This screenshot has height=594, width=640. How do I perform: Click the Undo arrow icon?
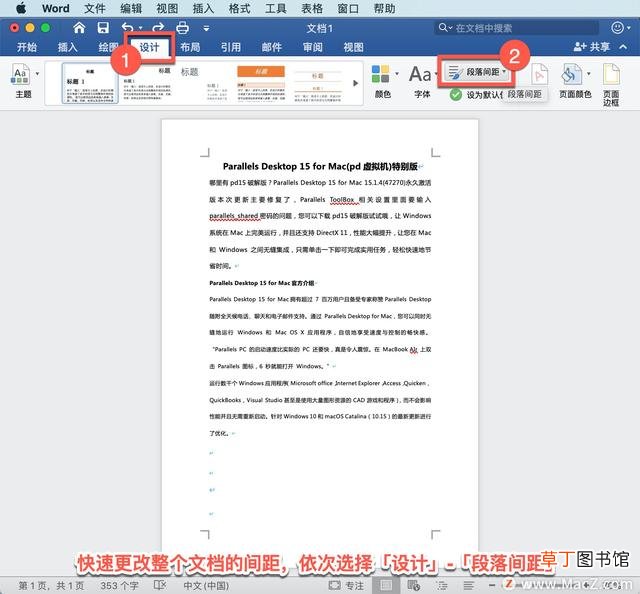[128, 28]
